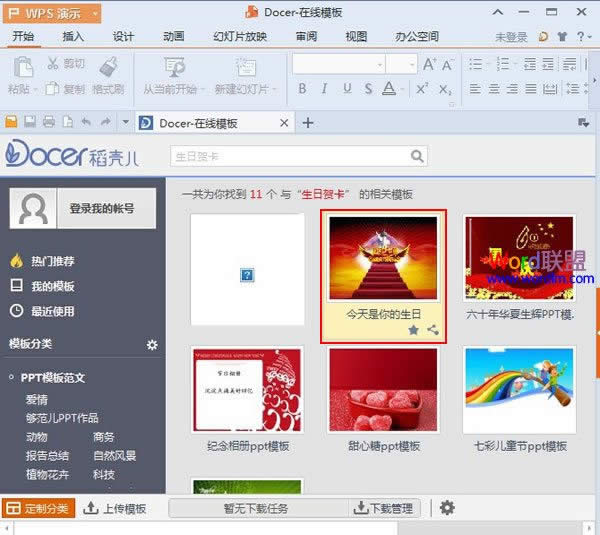Open settings gear beside 模板分类
Image resolution: width=600 pixels, height=535 pixels.
152,345
